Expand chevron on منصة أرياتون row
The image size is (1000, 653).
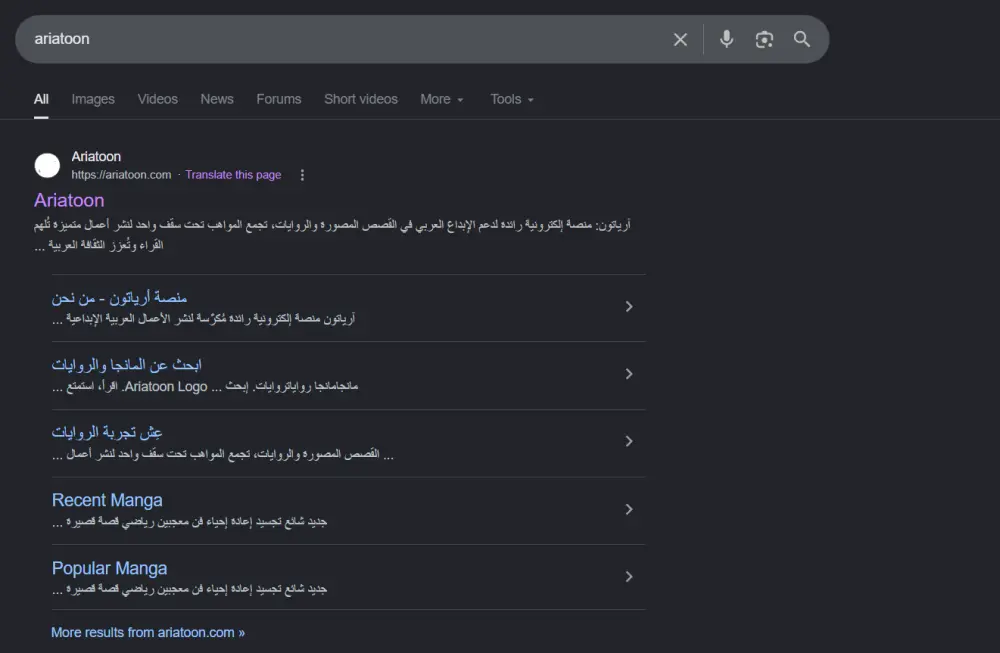(x=629, y=307)
